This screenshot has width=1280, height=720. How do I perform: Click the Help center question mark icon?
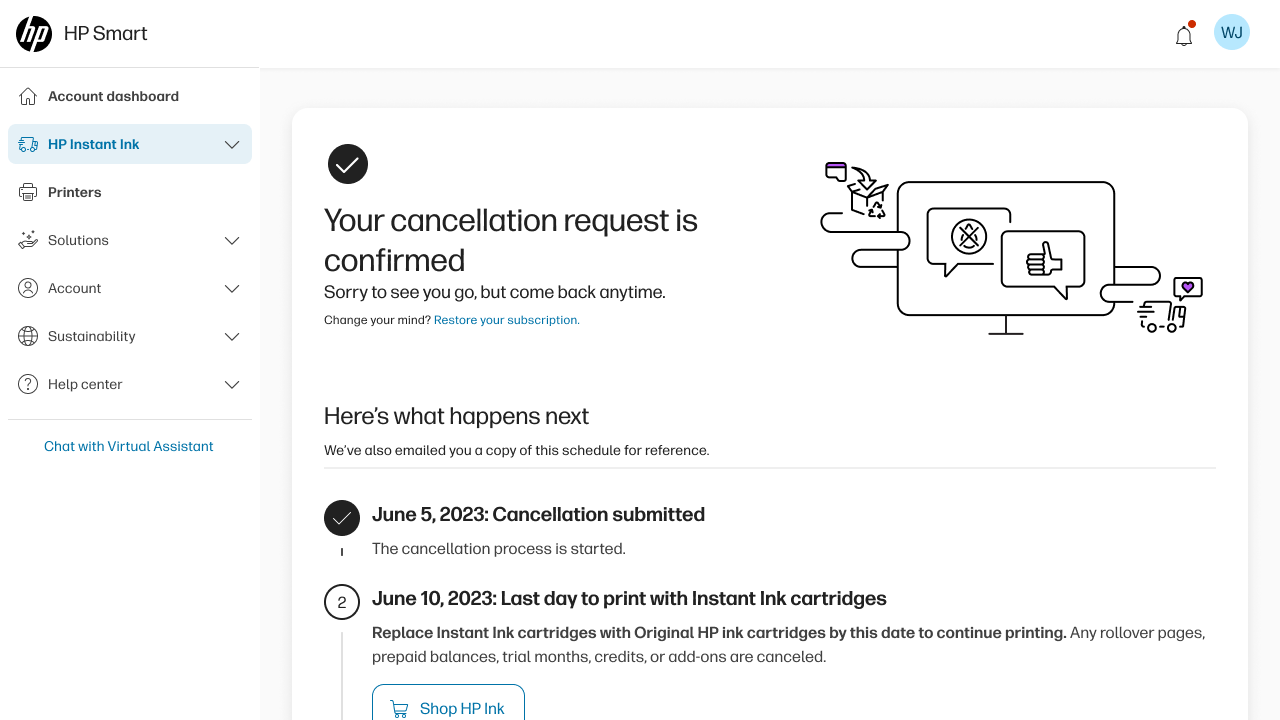[28, 384]
